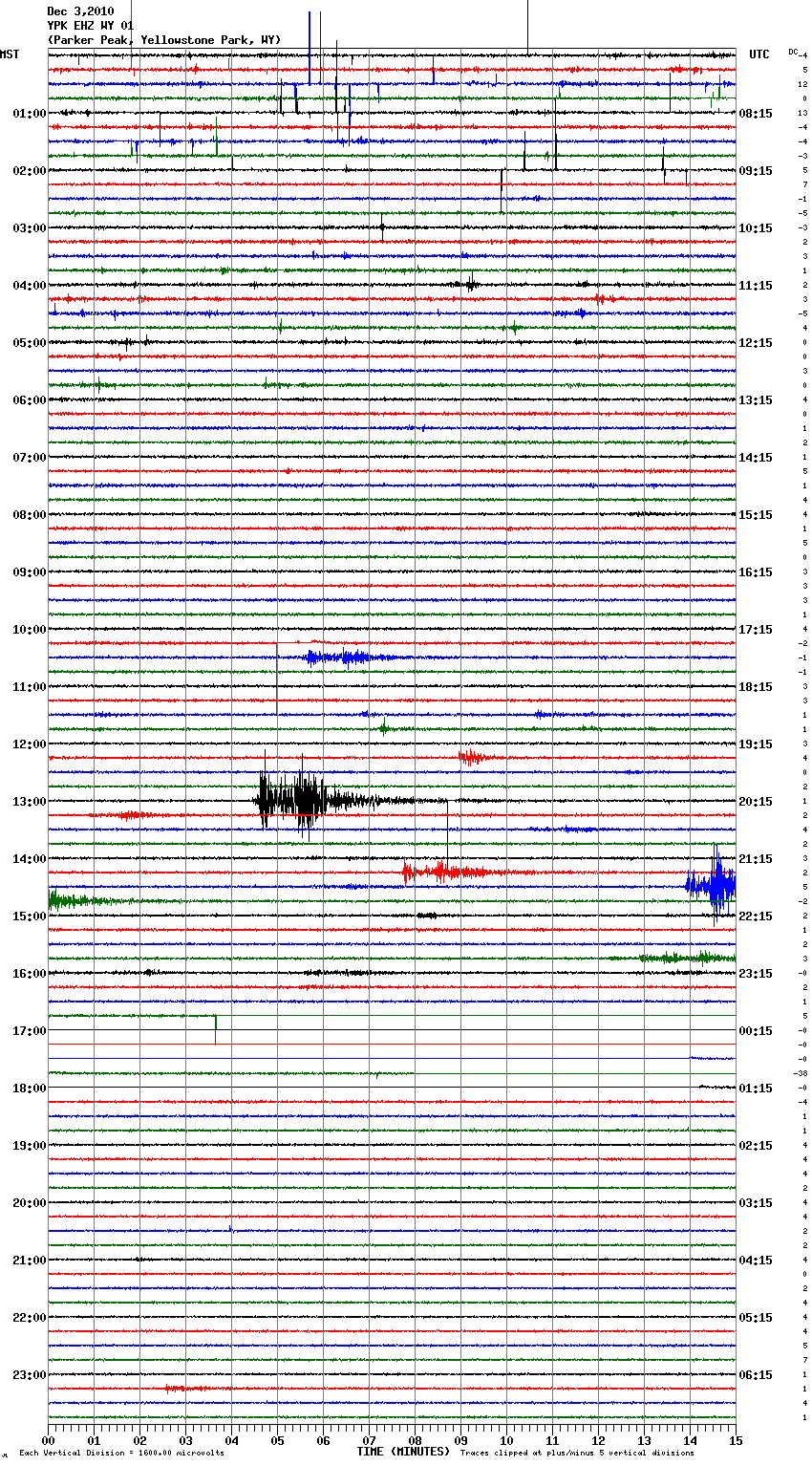Select the 12:00 MST row label
This screenshot has height=1466, width=812.
point(30,744)
